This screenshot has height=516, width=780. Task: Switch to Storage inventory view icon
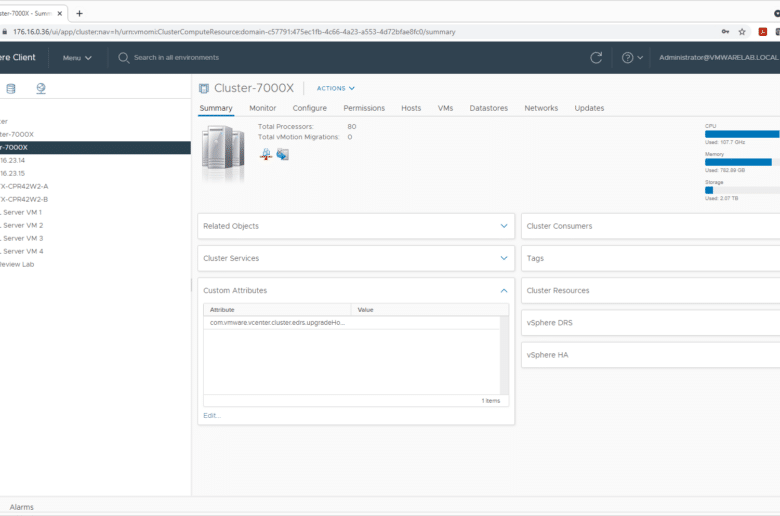[10, 89]
